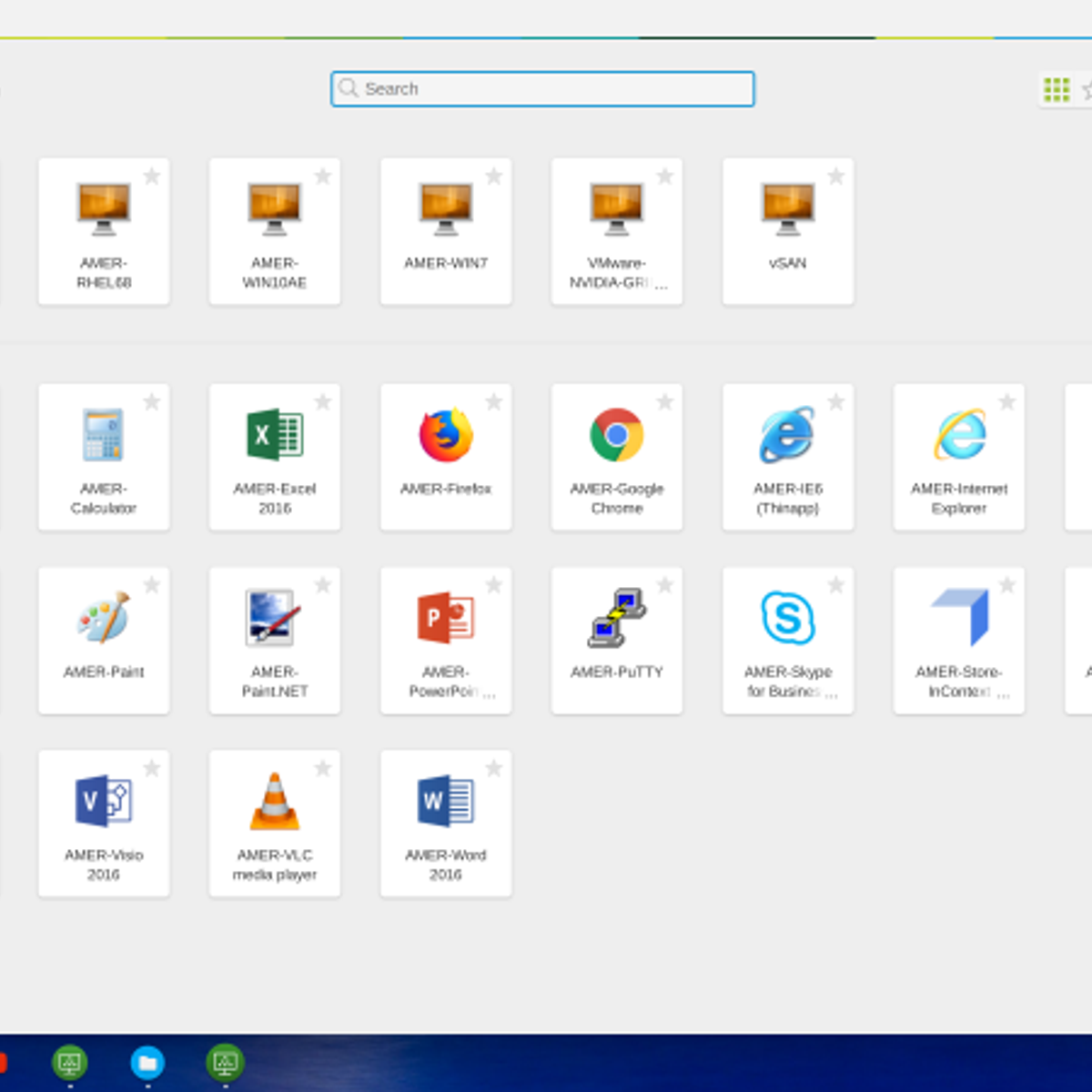Favorite the AMER-PuTTY tile
Screen dimensions: 1092x1092
click(x=665, y=584)
